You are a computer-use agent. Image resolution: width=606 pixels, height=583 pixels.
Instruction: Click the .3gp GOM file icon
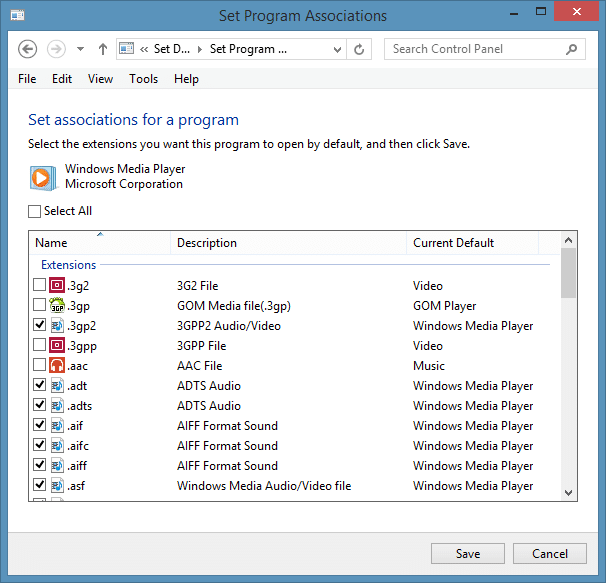(57, 305)
